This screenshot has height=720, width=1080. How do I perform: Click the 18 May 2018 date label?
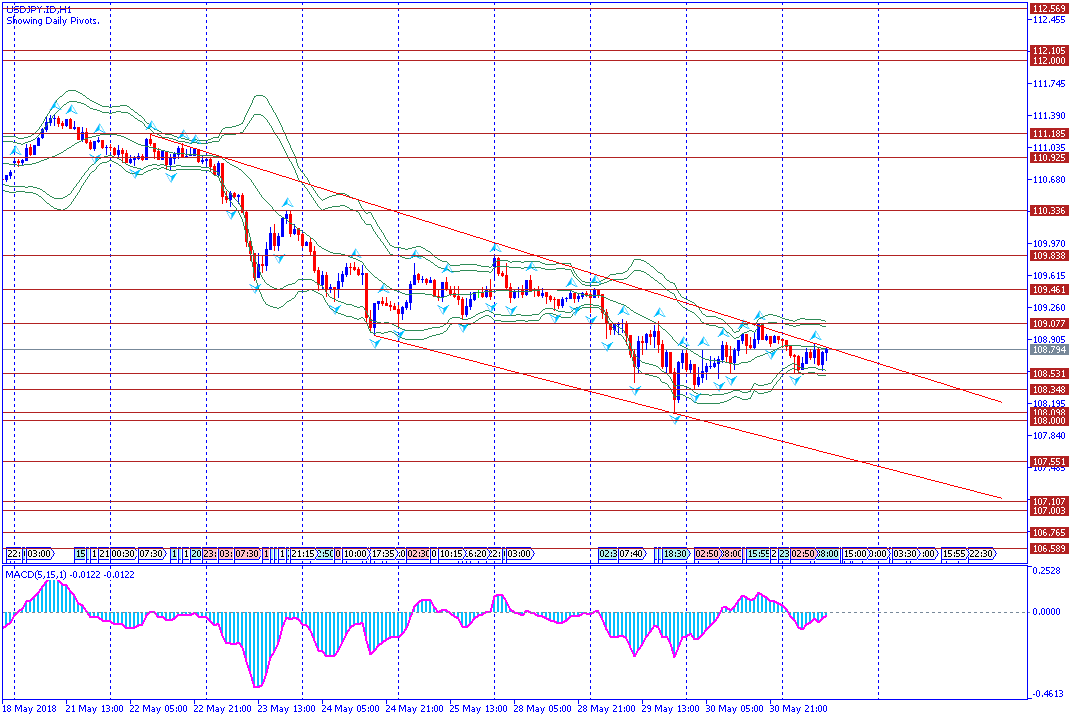click(30, 709)
